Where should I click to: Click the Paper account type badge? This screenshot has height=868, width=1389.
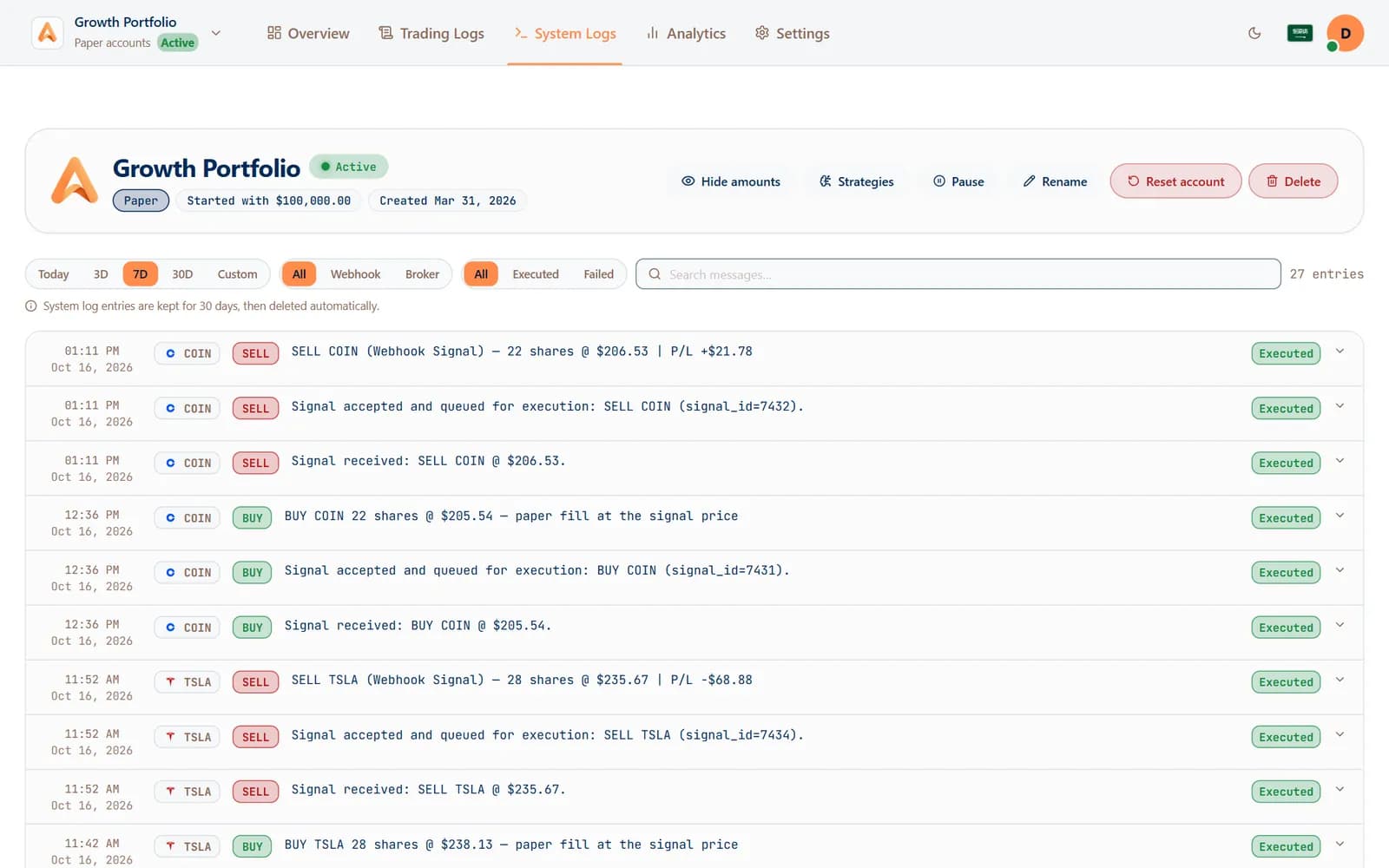pyautogui.click(x=141, y=201)
